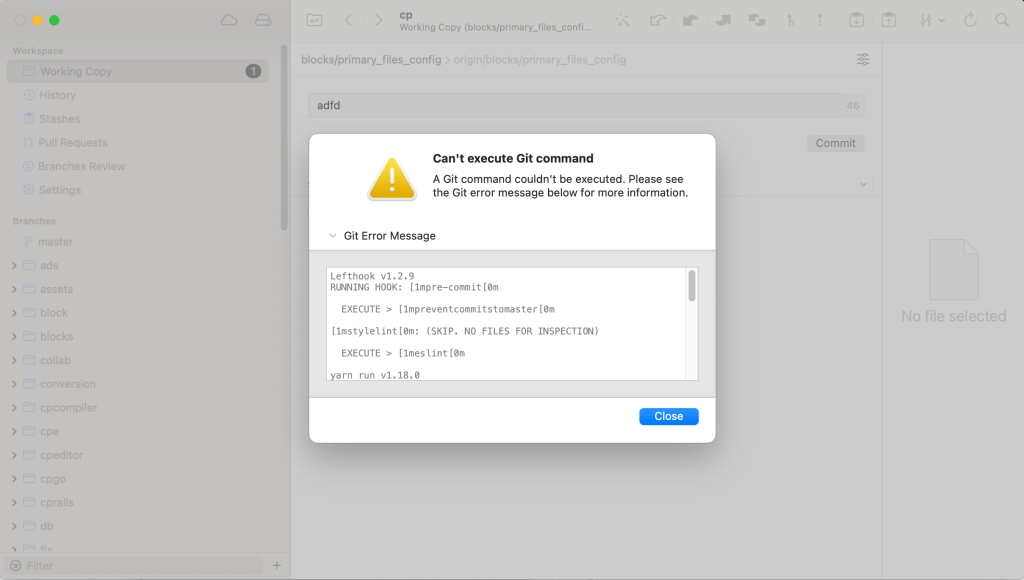Viewport: 1024px width, 580px height.
Task: Collapse the Git Error Message section
Action: 333,236
